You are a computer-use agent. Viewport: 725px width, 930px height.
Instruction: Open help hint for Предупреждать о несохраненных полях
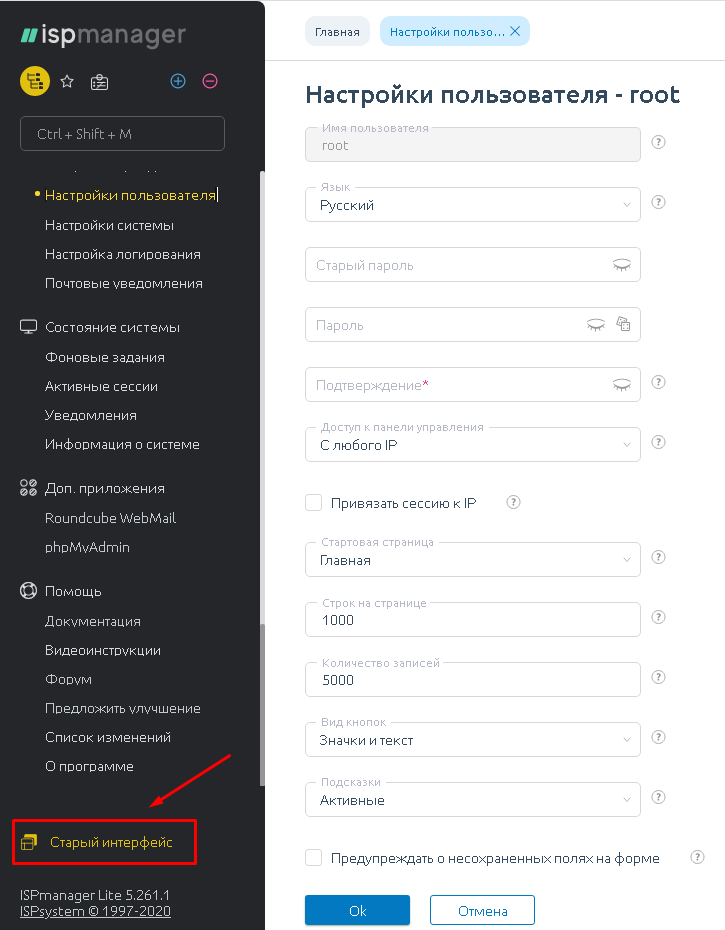pyautogui.click(x=698, y=857)
